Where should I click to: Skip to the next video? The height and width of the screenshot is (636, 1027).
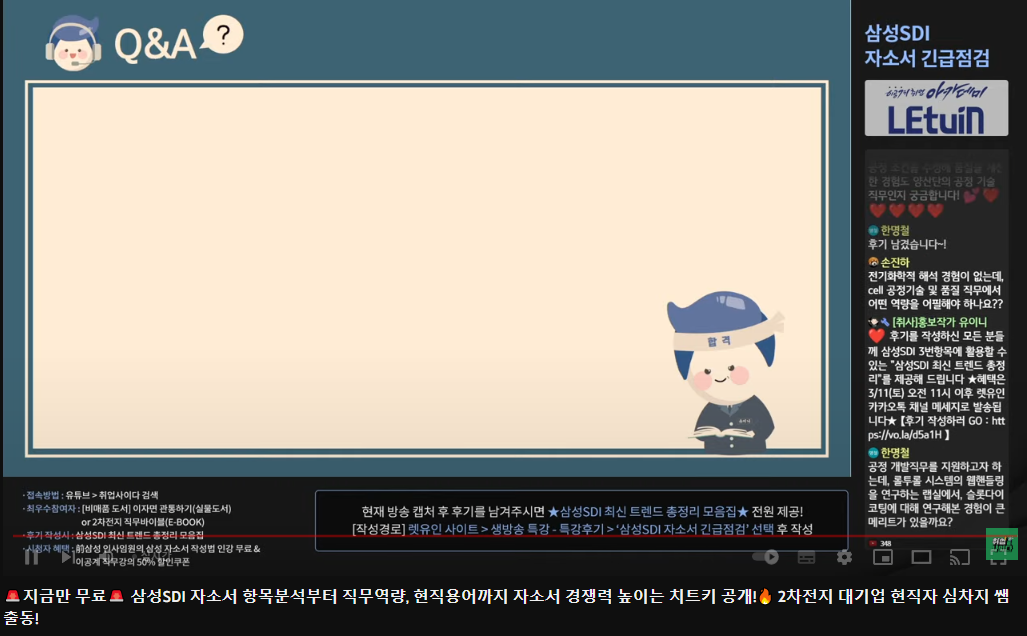(x=67, y=557)
